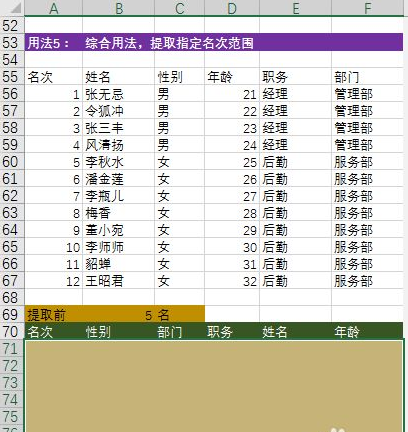The width and height of the screenshot is (408, 432).
Task: Select row 53 header
Action: click(x=12, y=42)
